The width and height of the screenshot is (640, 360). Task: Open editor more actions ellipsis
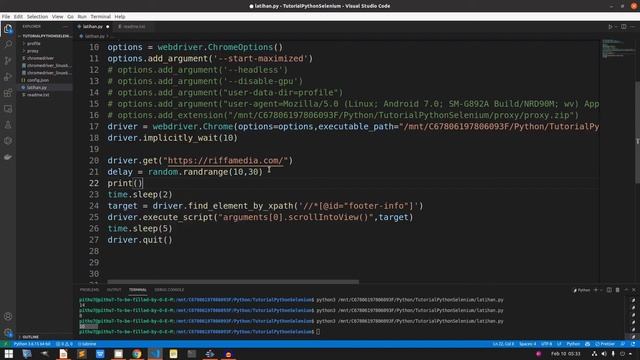pyautogui.click(x=633, y=27)
